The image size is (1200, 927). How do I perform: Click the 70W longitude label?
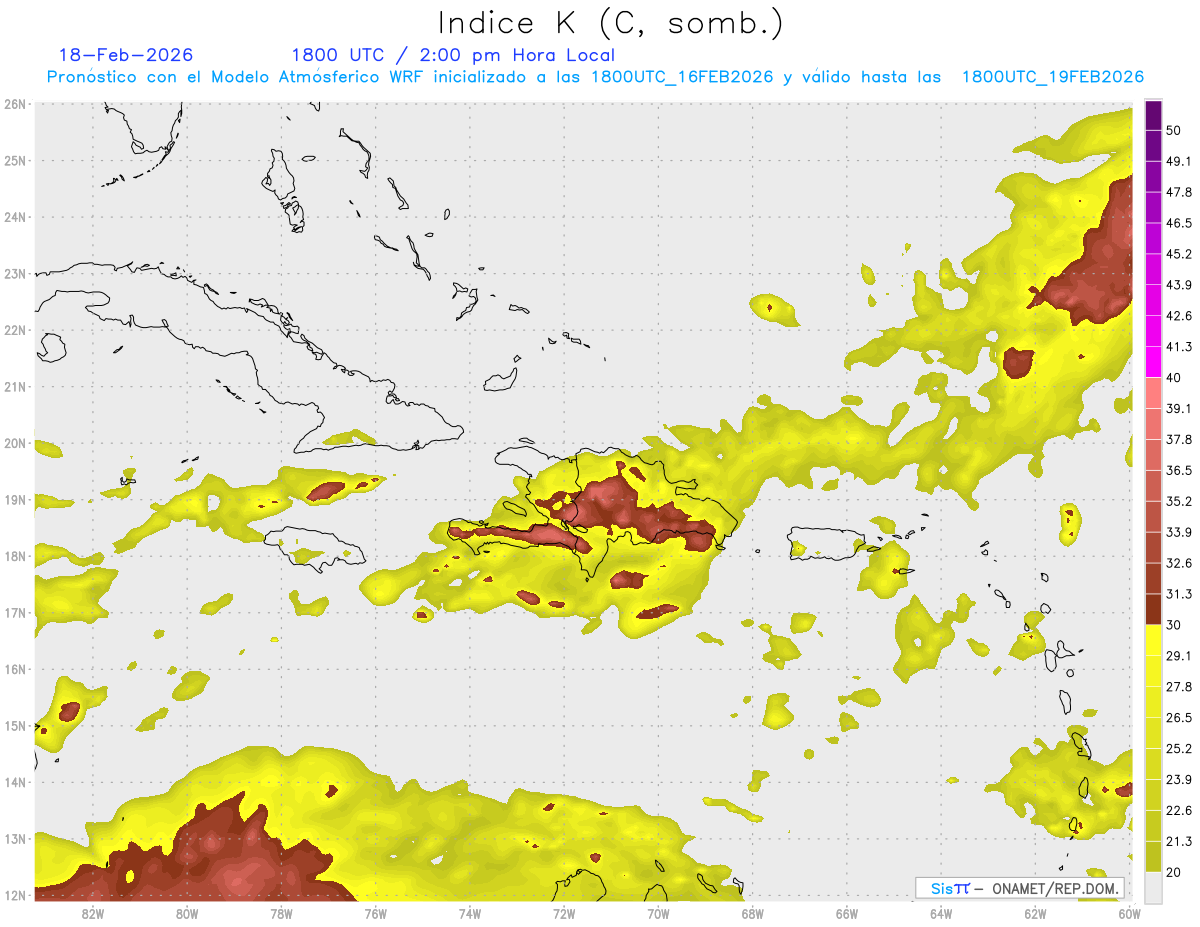pyautogui.click(x=658, y=913)
